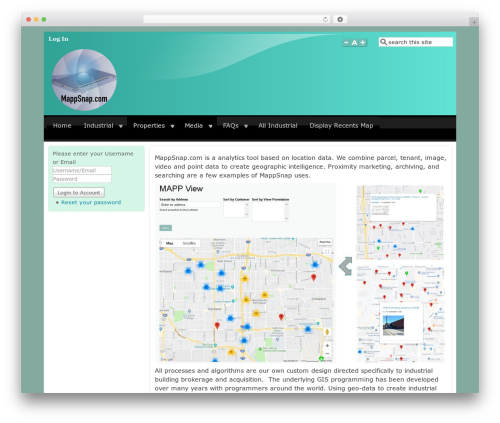Focus the Username/Email field
The image size is (500, 423).
(82, 170)
